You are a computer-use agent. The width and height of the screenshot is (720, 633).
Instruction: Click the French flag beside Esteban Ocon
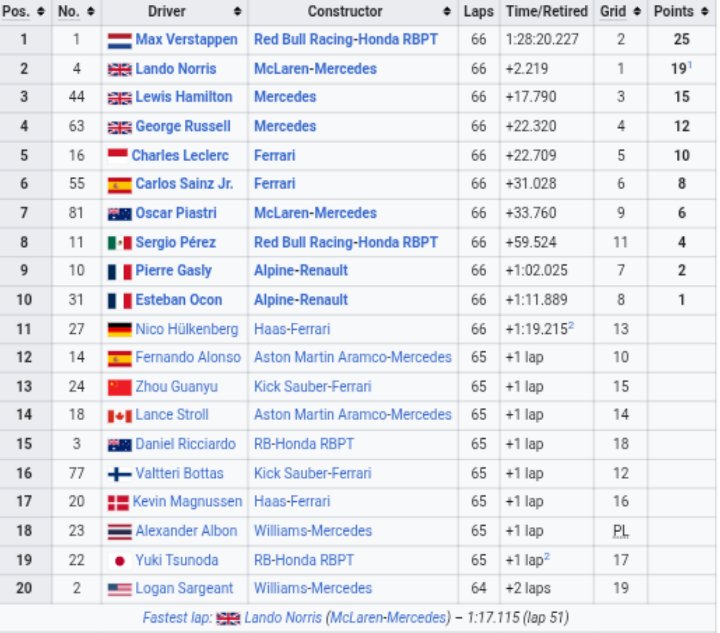119,301
